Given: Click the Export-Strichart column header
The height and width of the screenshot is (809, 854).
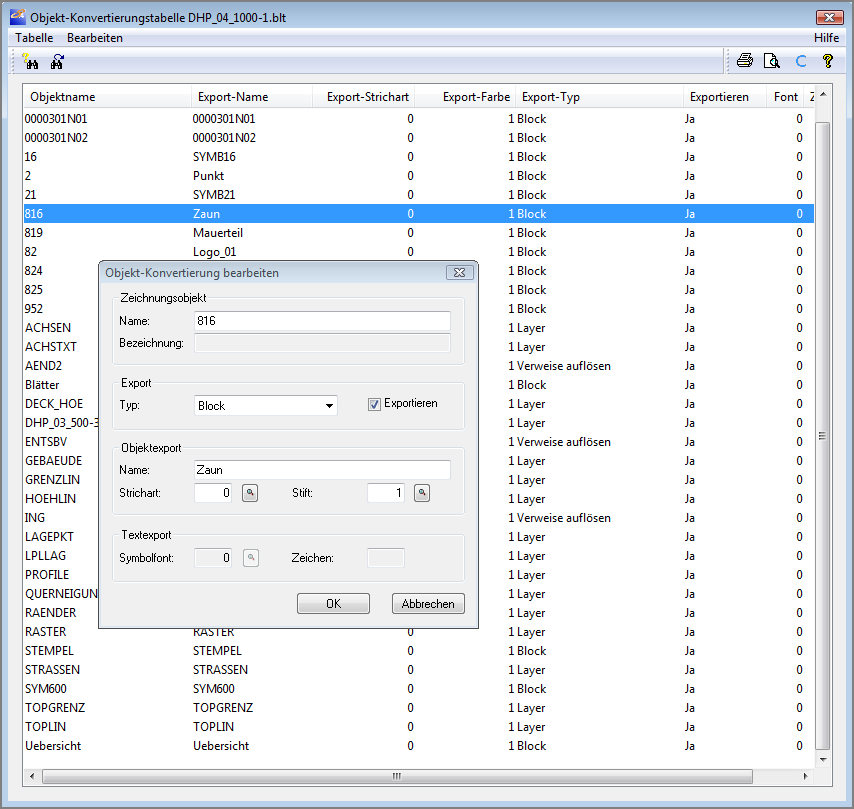Looking at the screenshot, I should [364, 96].
